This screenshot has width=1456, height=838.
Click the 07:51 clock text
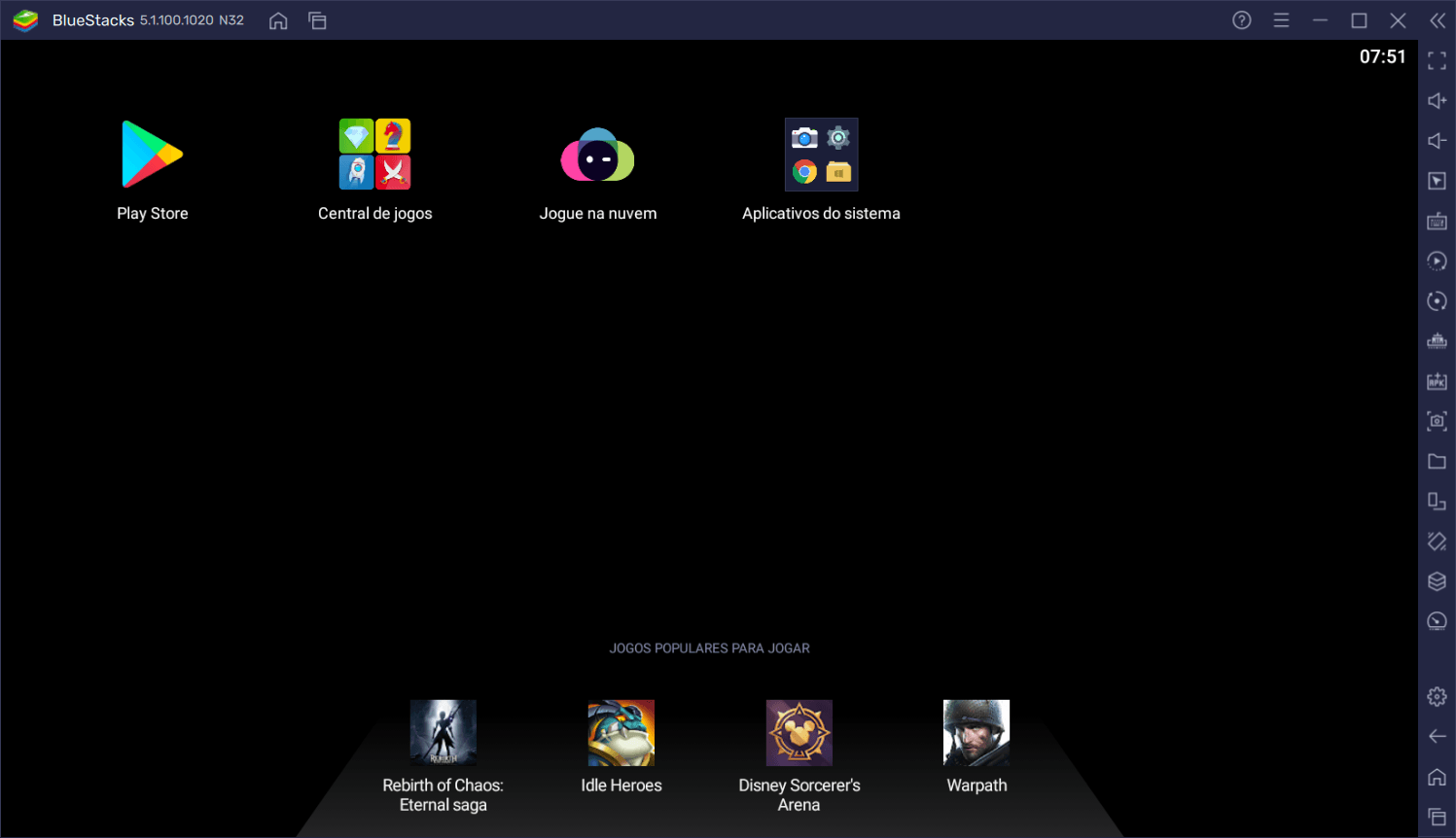point(1382,56)
